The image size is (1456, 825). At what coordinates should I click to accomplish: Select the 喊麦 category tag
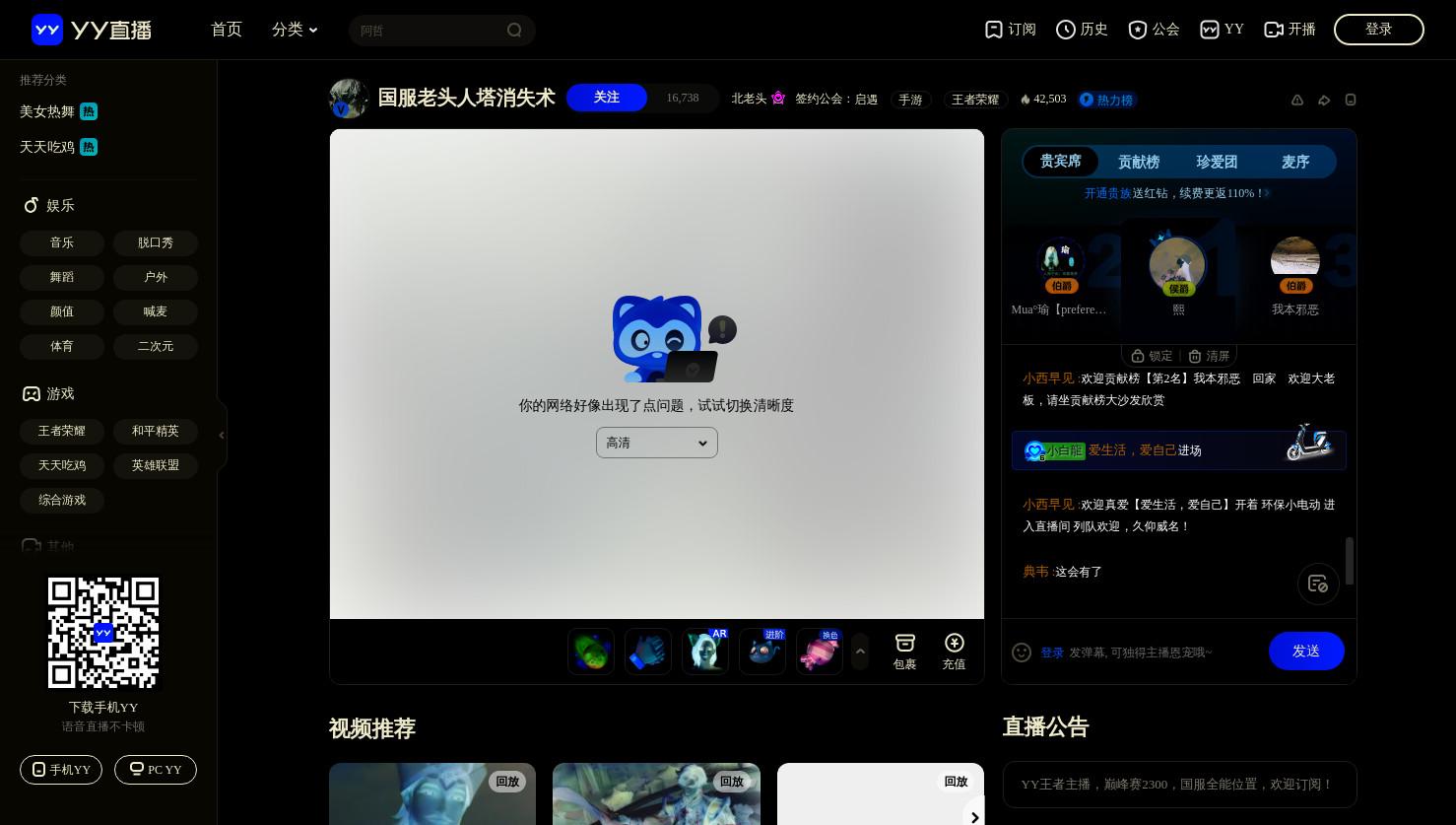coord(156,311)
